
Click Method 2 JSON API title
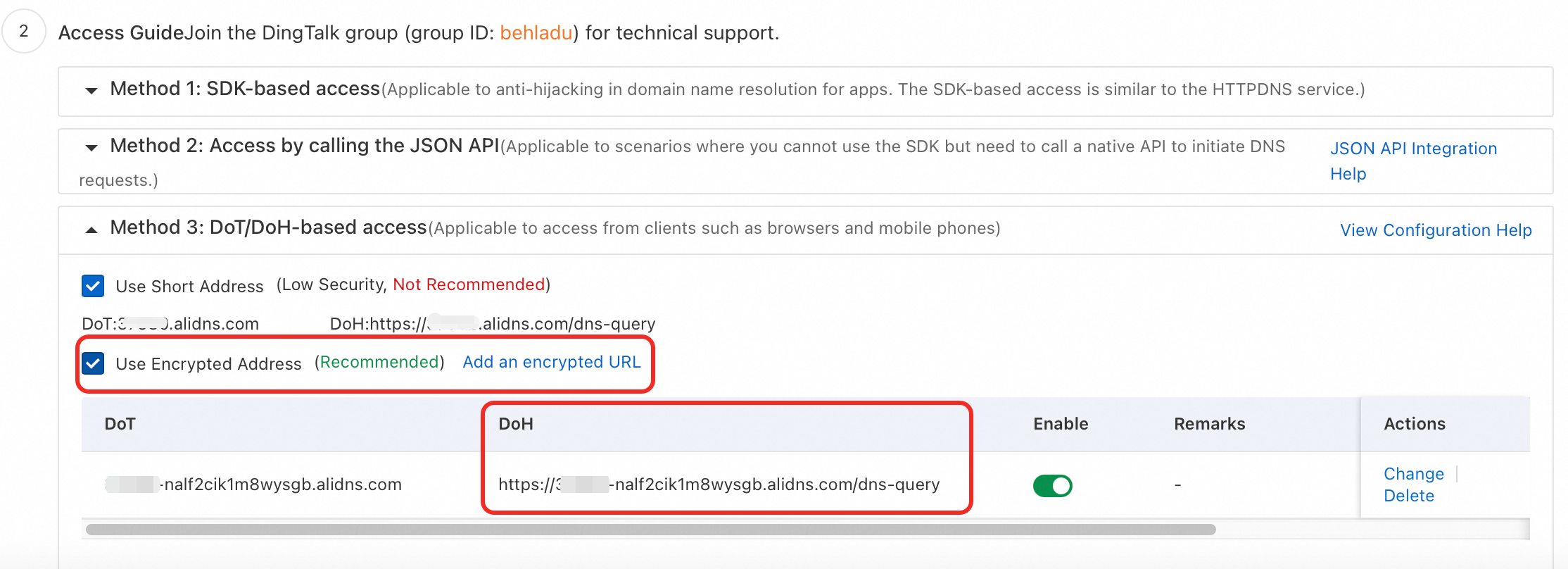304,146
